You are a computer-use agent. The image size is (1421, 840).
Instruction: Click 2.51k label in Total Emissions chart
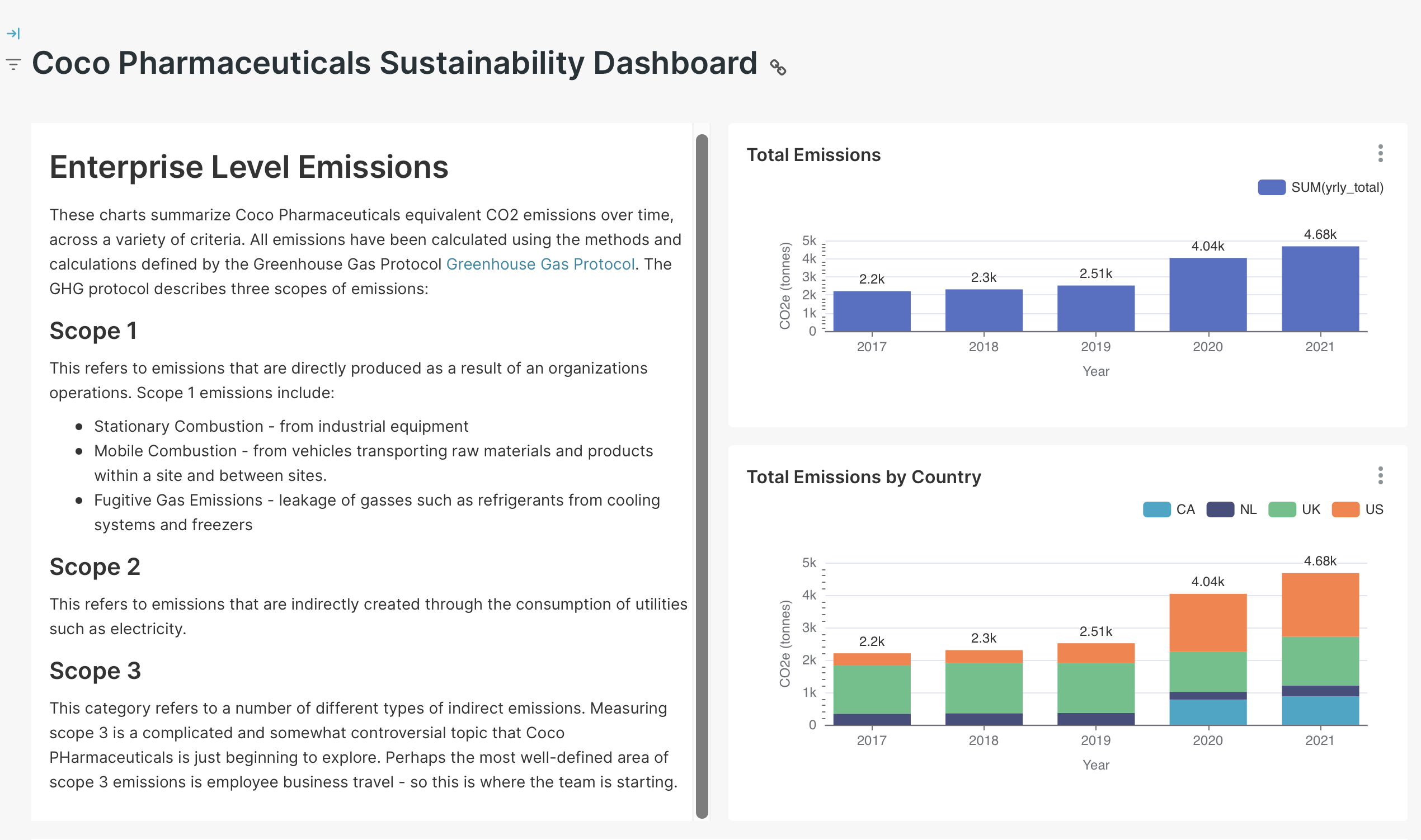pos(1096,274)
